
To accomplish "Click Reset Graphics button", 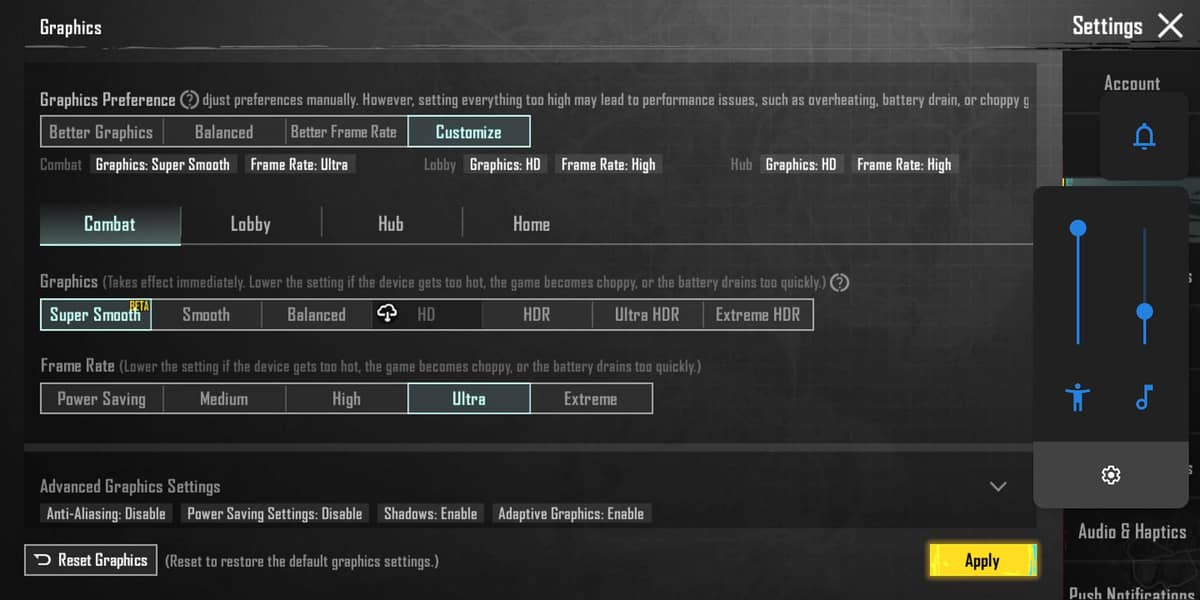I will coord(91,560).
